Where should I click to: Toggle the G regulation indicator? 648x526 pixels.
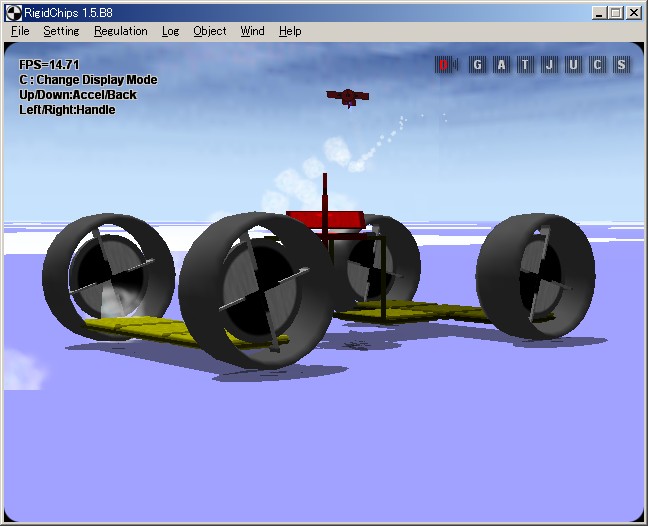coord(477,65)
